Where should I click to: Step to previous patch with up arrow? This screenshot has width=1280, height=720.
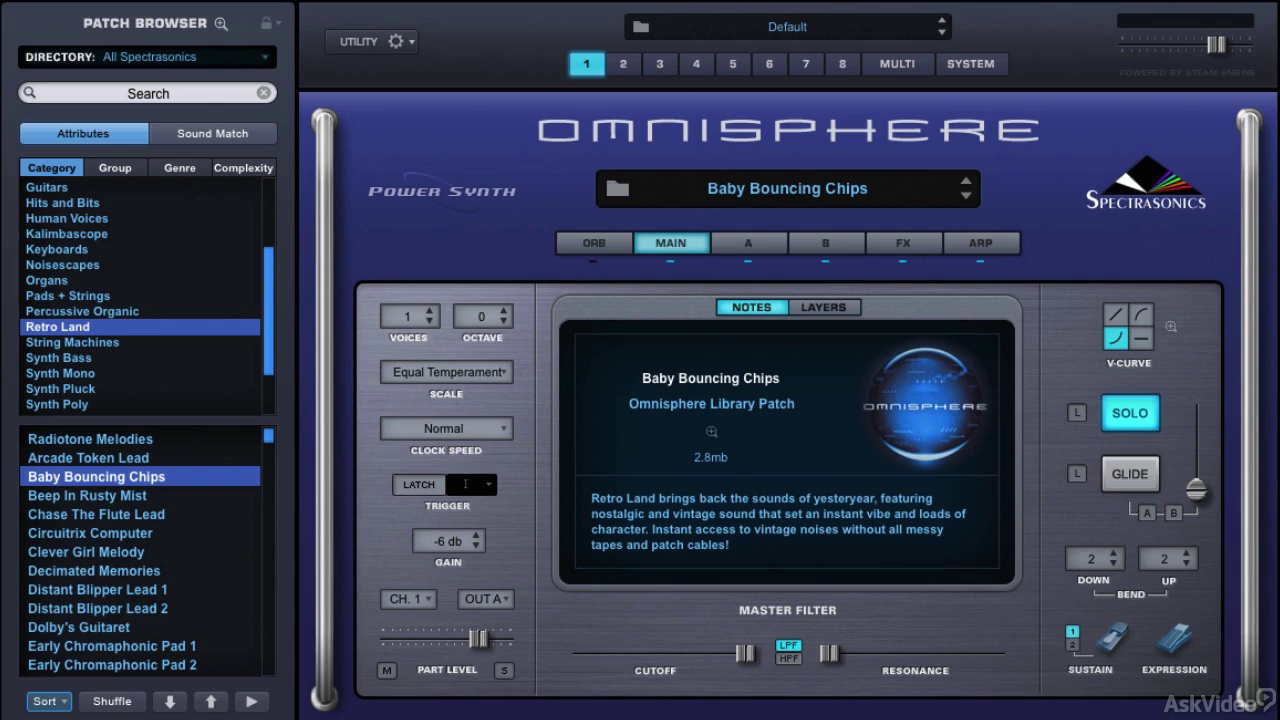click(x=211, y=702)
